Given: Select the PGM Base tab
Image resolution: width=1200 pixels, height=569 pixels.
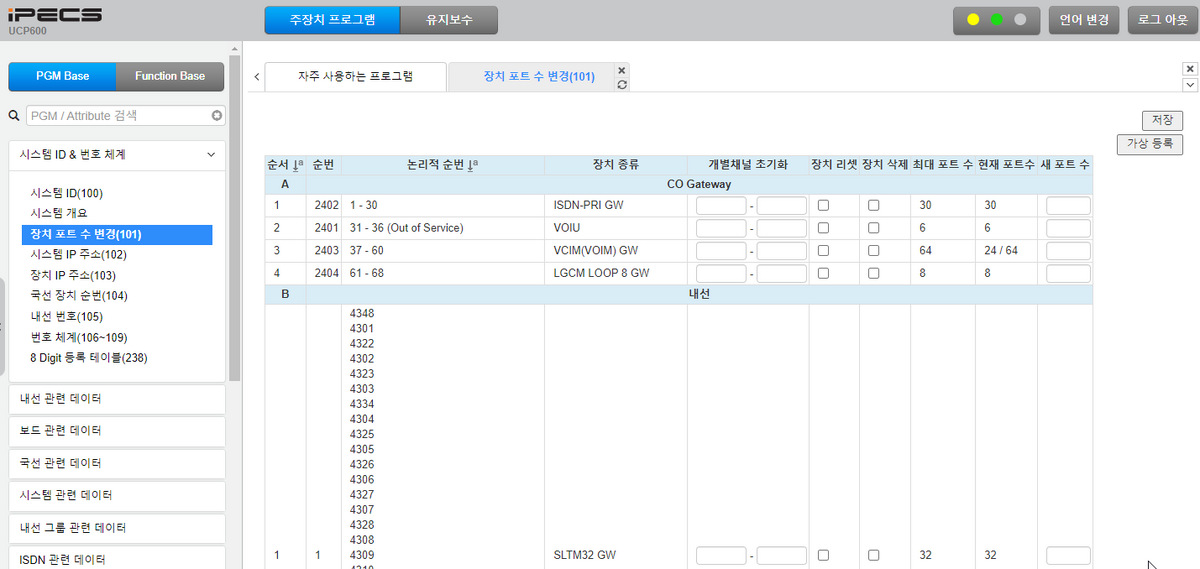Looking at the screenshot, I should click(x=62, y=76).
